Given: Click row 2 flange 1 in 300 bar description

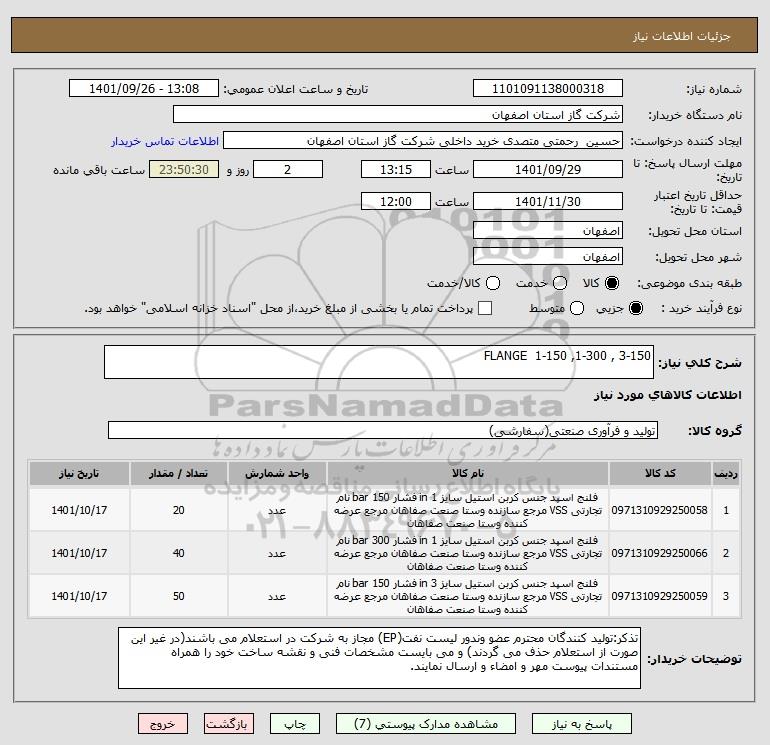Looking at the screenshot, I should coord(468,553).
